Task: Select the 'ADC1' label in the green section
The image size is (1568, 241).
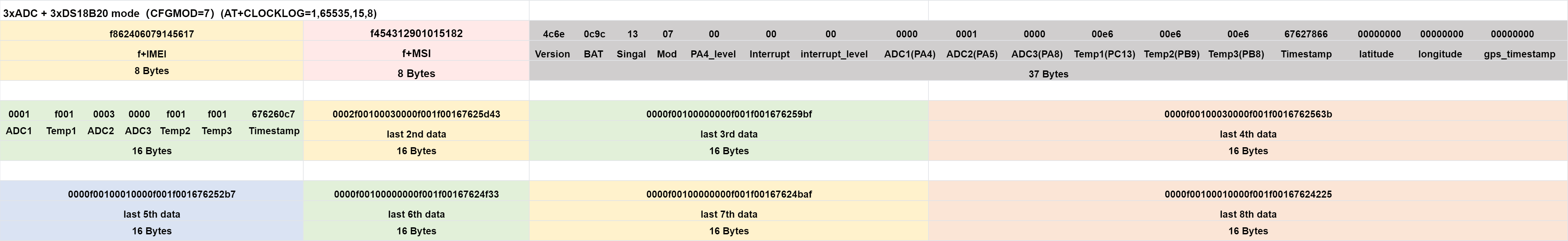Action: [19, 131]
